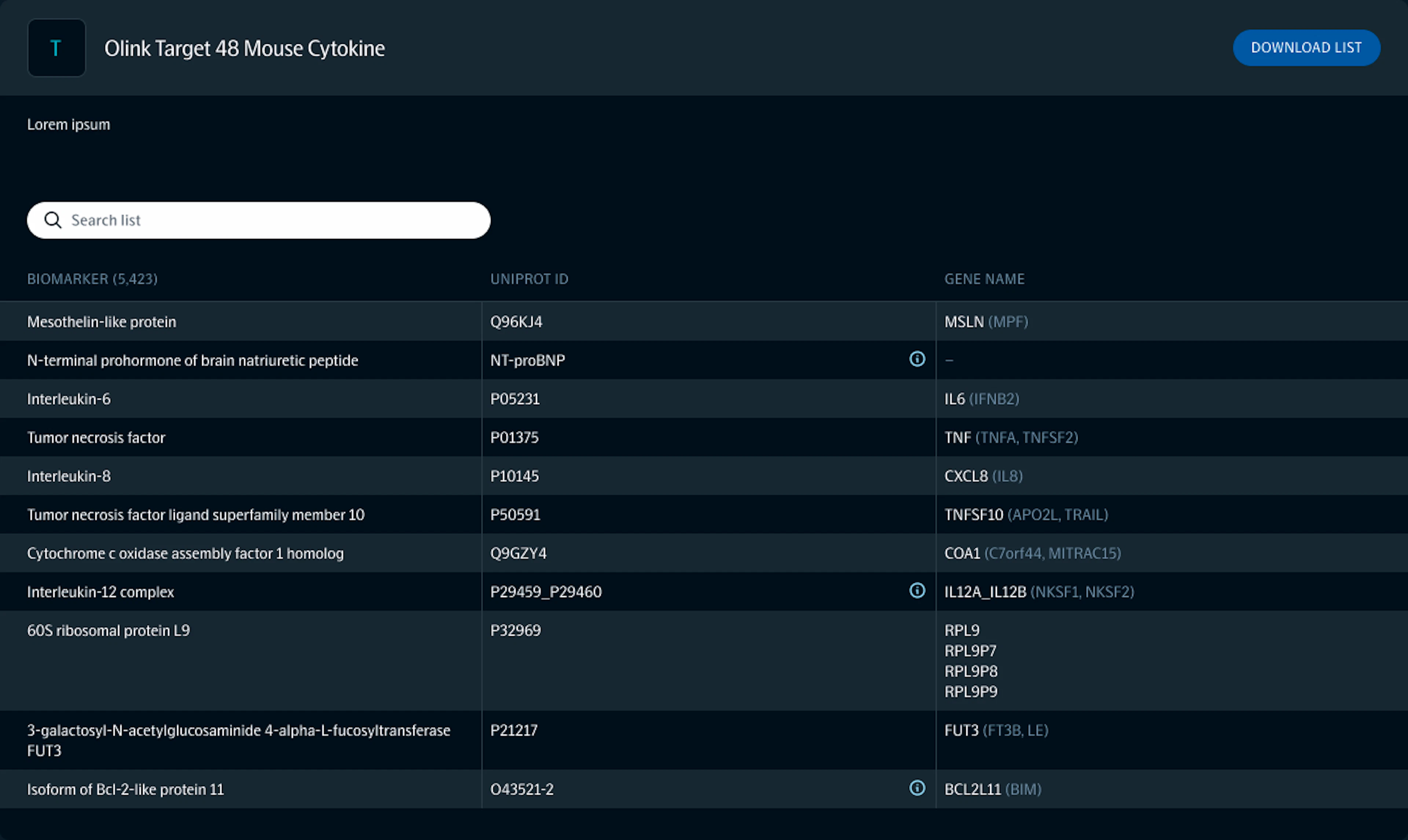Select Tumor necrosis factor ligand superfamily member 10
1408x840 pixels.
(x=196, y=515)
